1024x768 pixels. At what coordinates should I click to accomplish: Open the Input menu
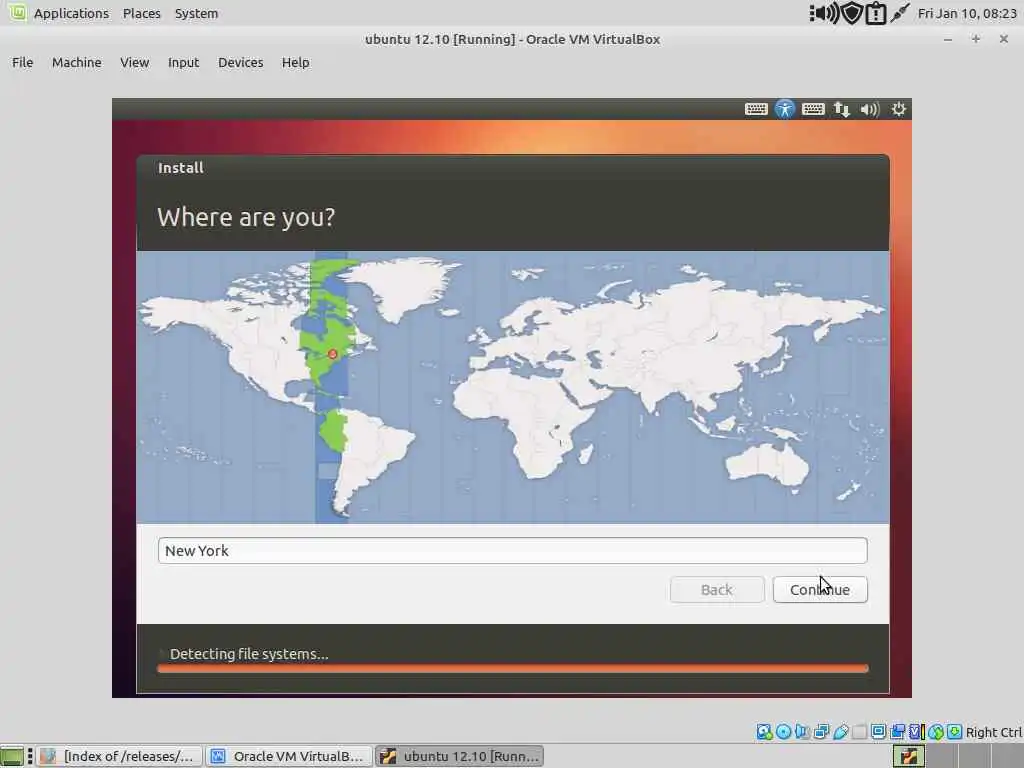pos(184,63)
